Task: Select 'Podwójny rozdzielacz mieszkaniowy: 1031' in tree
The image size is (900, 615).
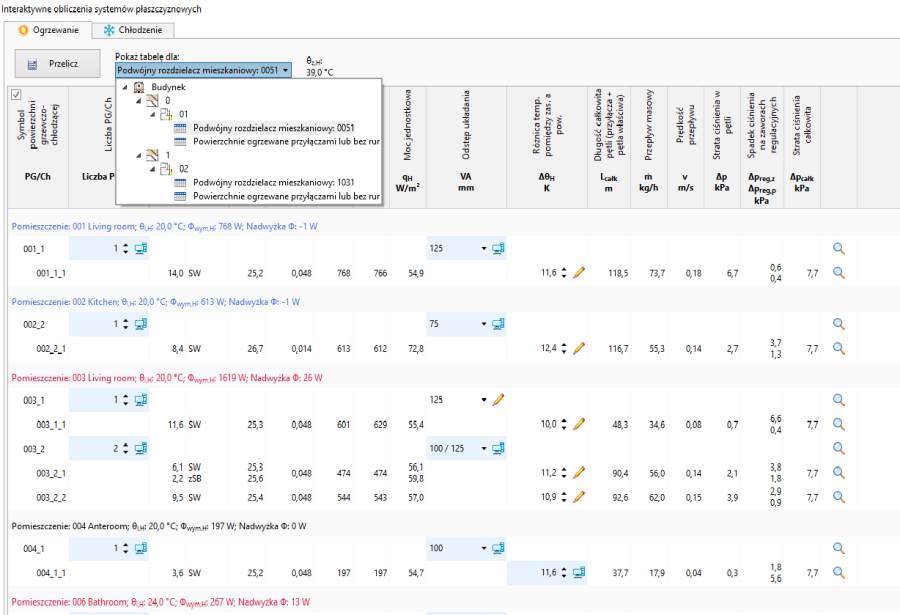Action: [x=273, y=182]
